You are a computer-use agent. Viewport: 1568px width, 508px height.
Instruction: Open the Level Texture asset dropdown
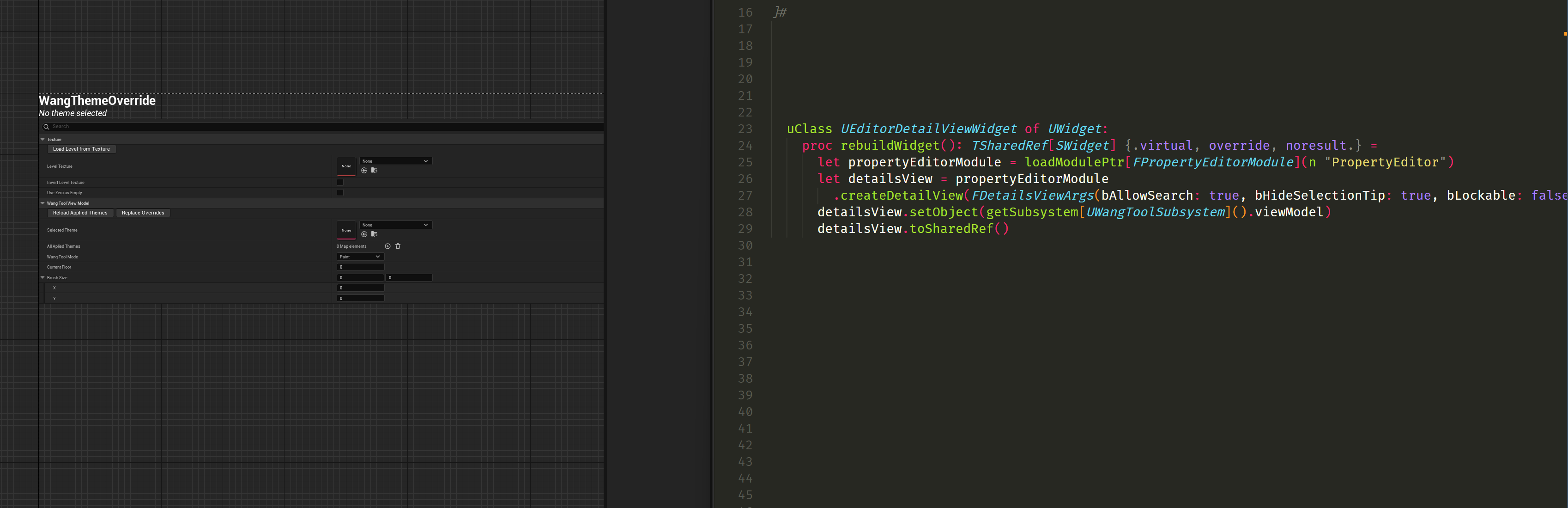[x=396, y=161]
